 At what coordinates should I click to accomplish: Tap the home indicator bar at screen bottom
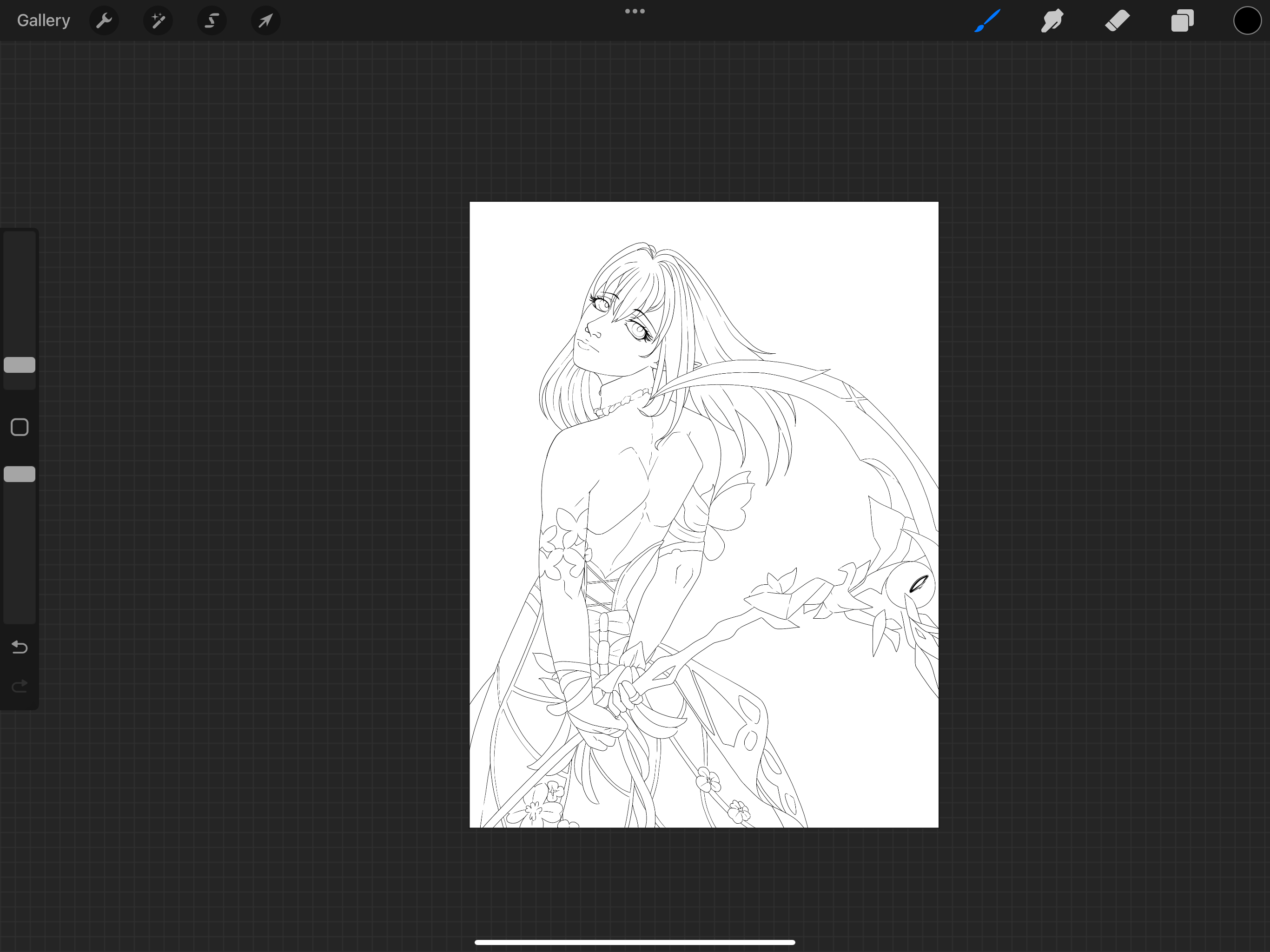635,942
